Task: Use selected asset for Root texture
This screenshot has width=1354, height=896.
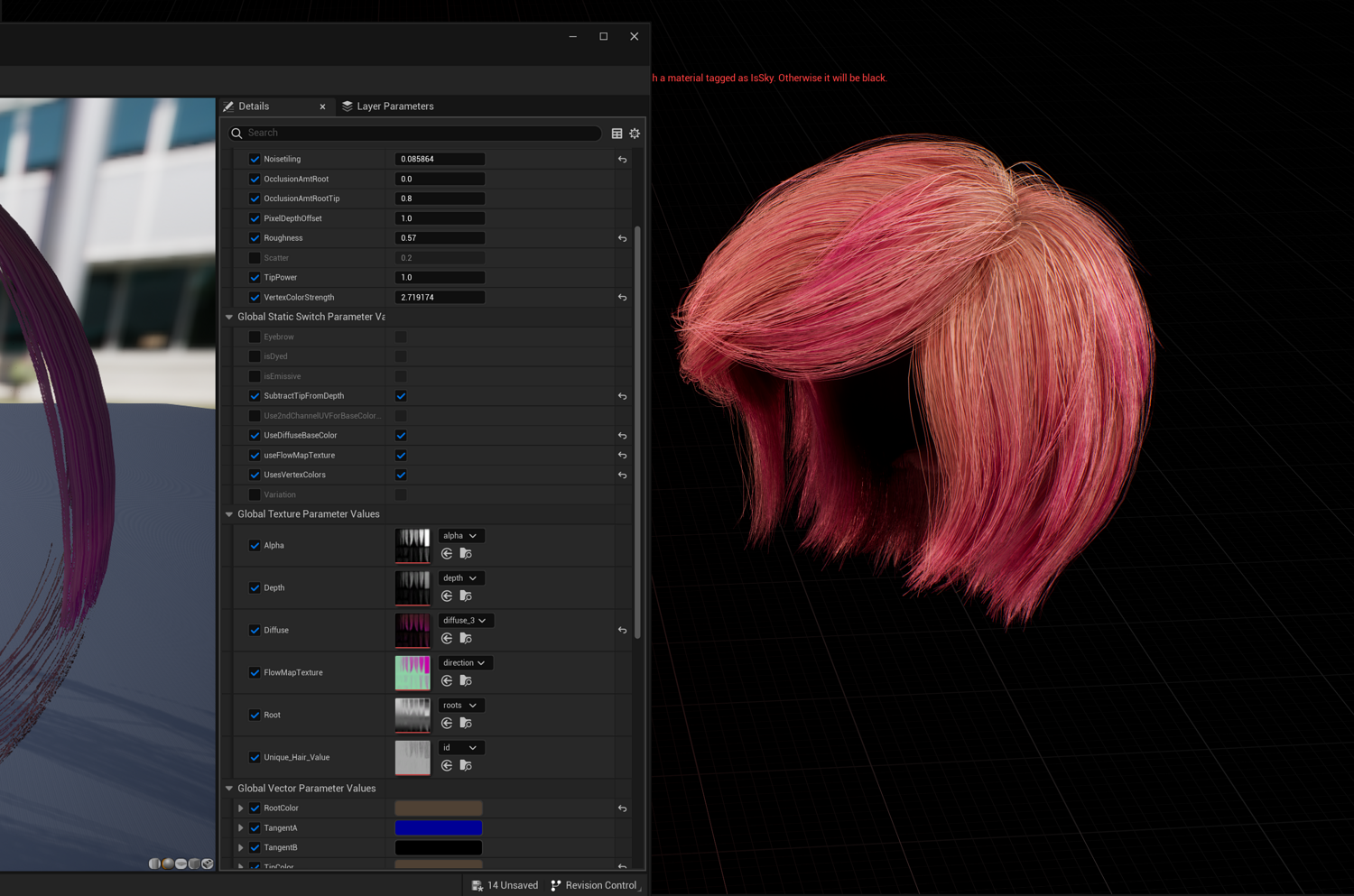Action: (x=447, y=724)
